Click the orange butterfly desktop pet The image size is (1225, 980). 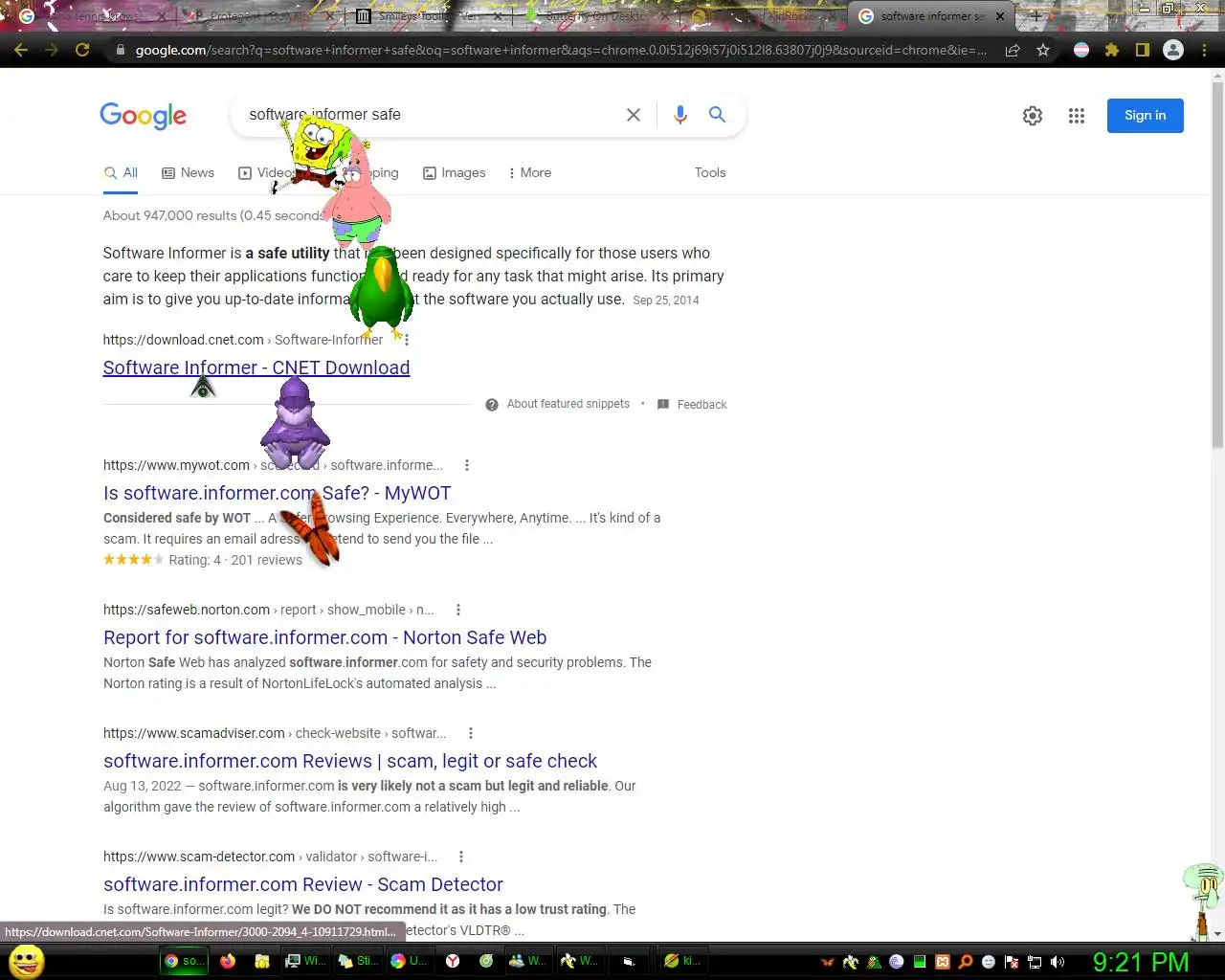[x=313, y=529]
